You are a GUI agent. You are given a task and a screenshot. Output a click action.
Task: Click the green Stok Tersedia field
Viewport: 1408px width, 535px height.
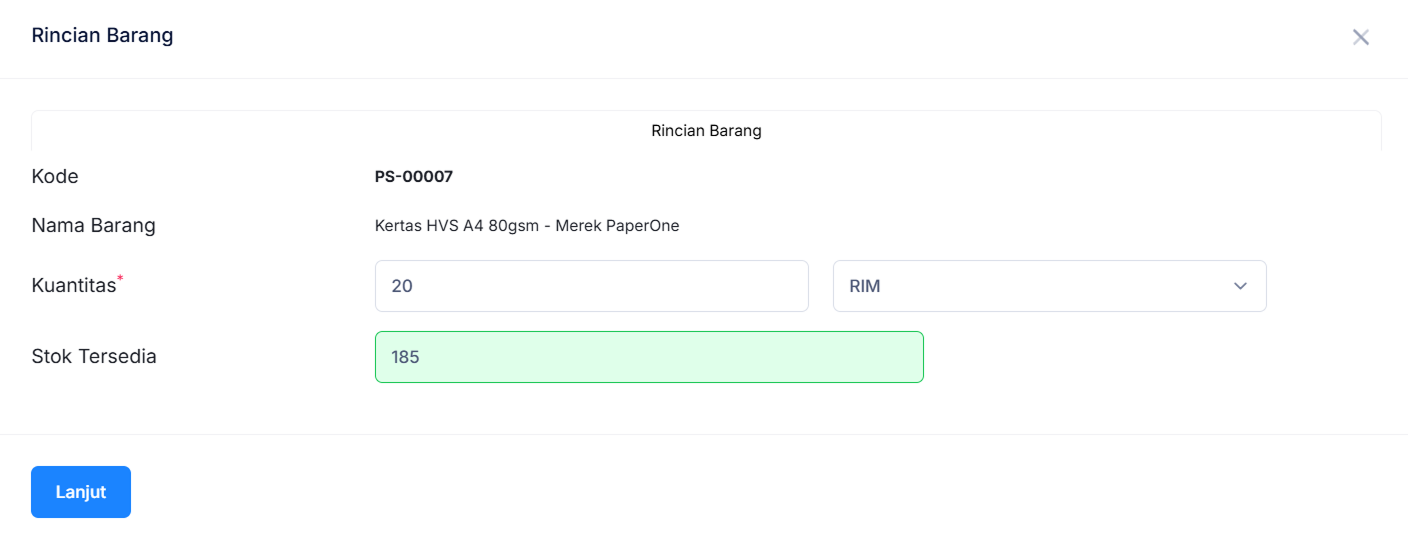tap(649, 357)
